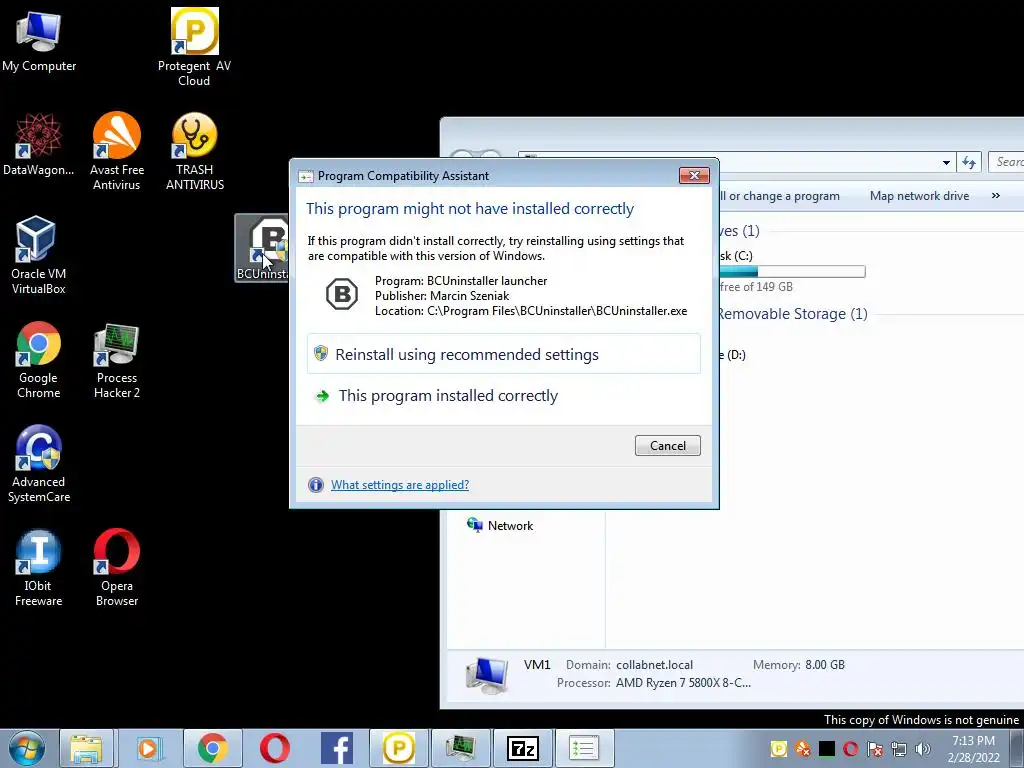Viewport: 1024px width, 768px height.
Task: Click Cancel in Program Compatibility Assistant
Action: [x=667, y=445]
